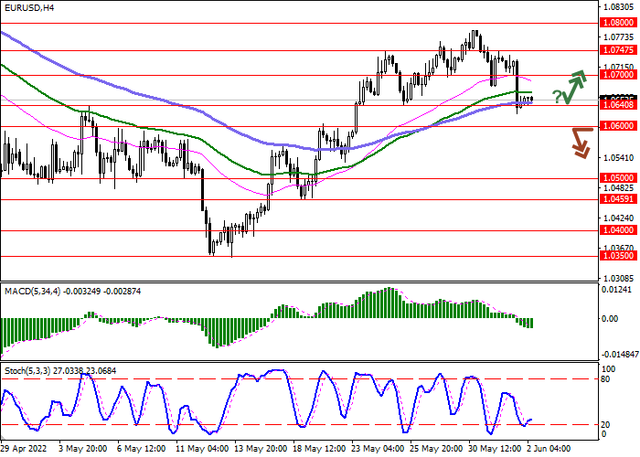Click the 29 Apr 2022 date label

click(24, 448)
